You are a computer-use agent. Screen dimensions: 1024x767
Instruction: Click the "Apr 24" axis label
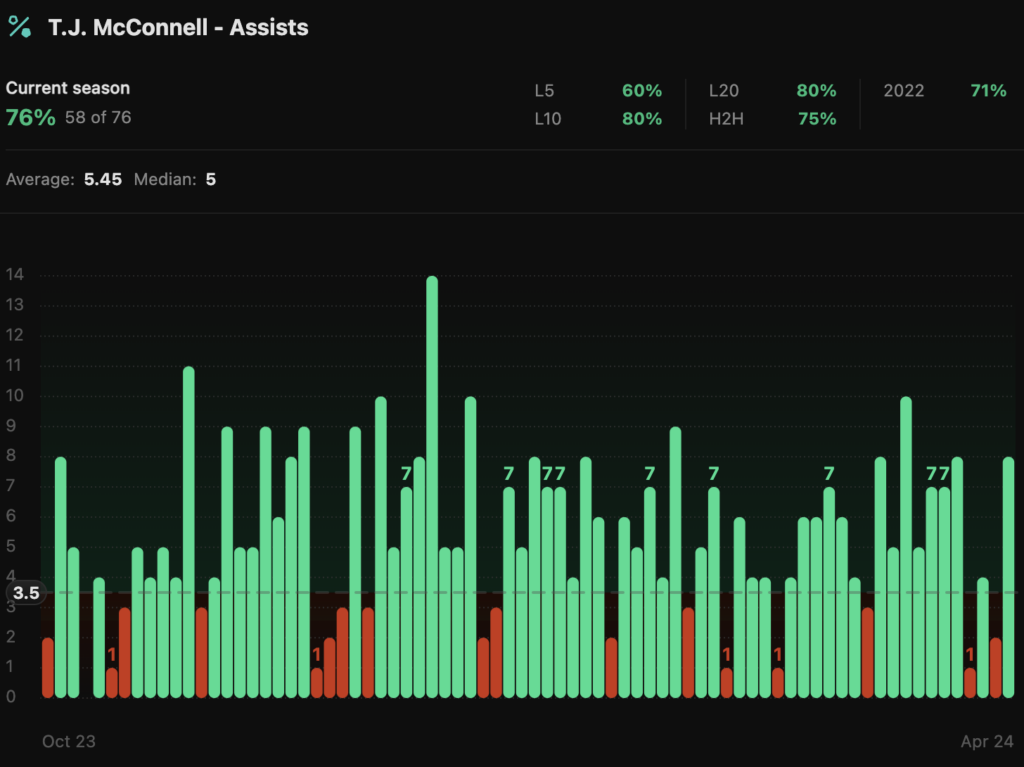987,742
